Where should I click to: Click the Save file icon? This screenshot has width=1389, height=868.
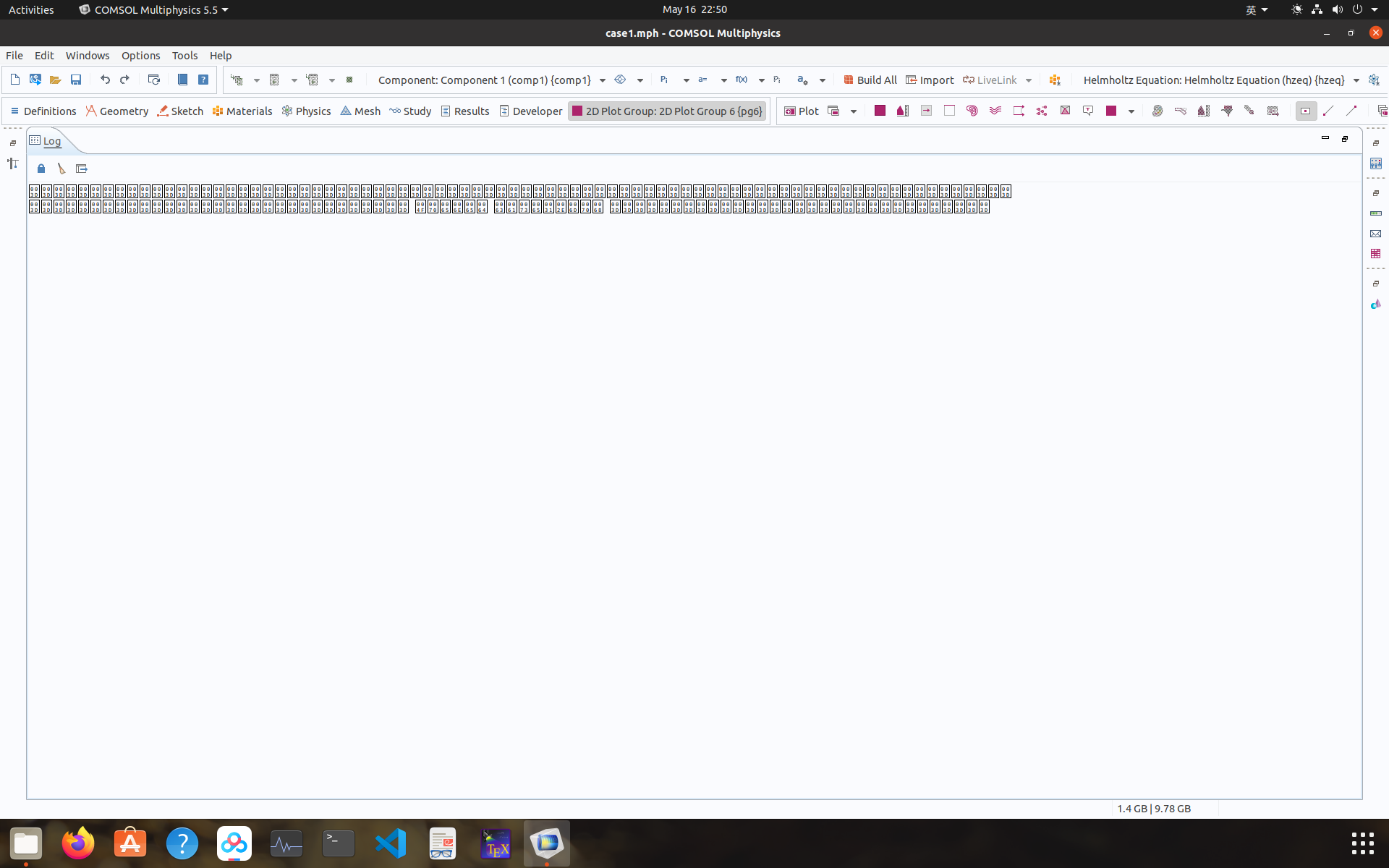76,80
